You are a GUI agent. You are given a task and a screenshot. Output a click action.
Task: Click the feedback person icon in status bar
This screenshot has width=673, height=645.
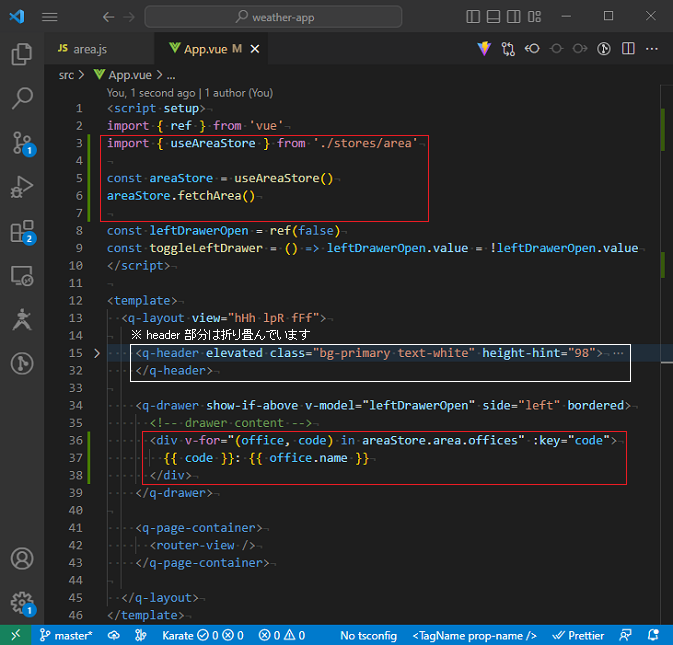(x=626, y=635)
